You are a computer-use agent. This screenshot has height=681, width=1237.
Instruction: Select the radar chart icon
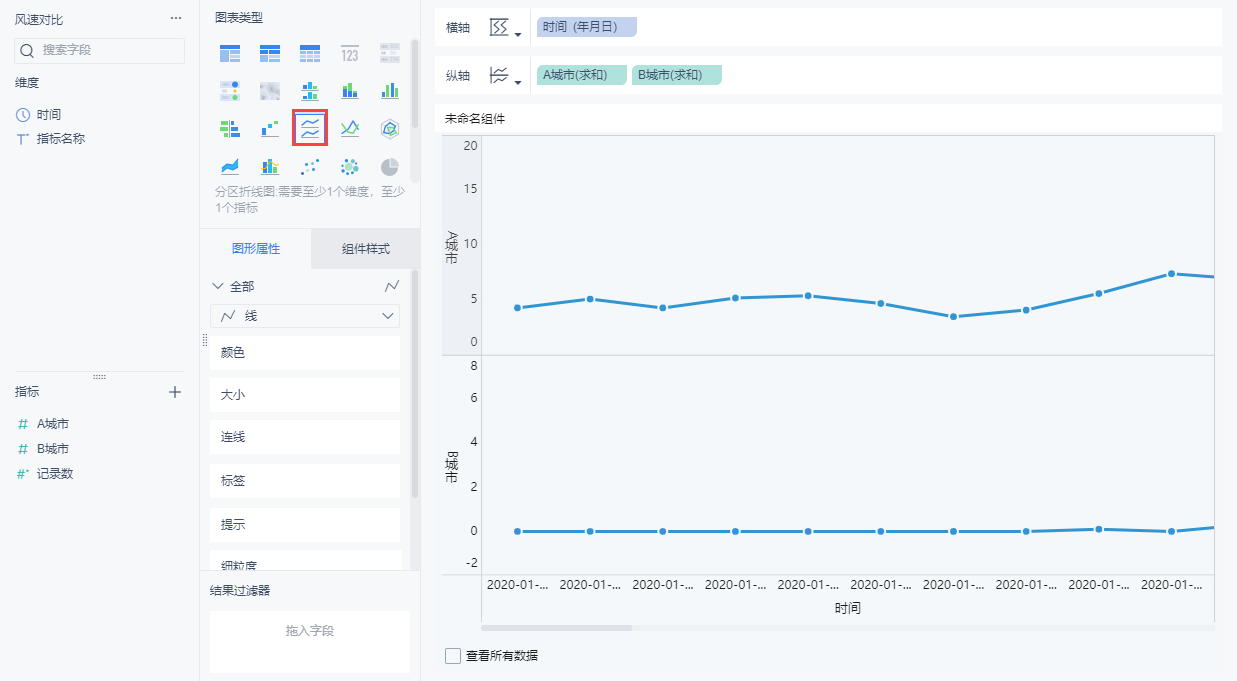click(390, 128)
